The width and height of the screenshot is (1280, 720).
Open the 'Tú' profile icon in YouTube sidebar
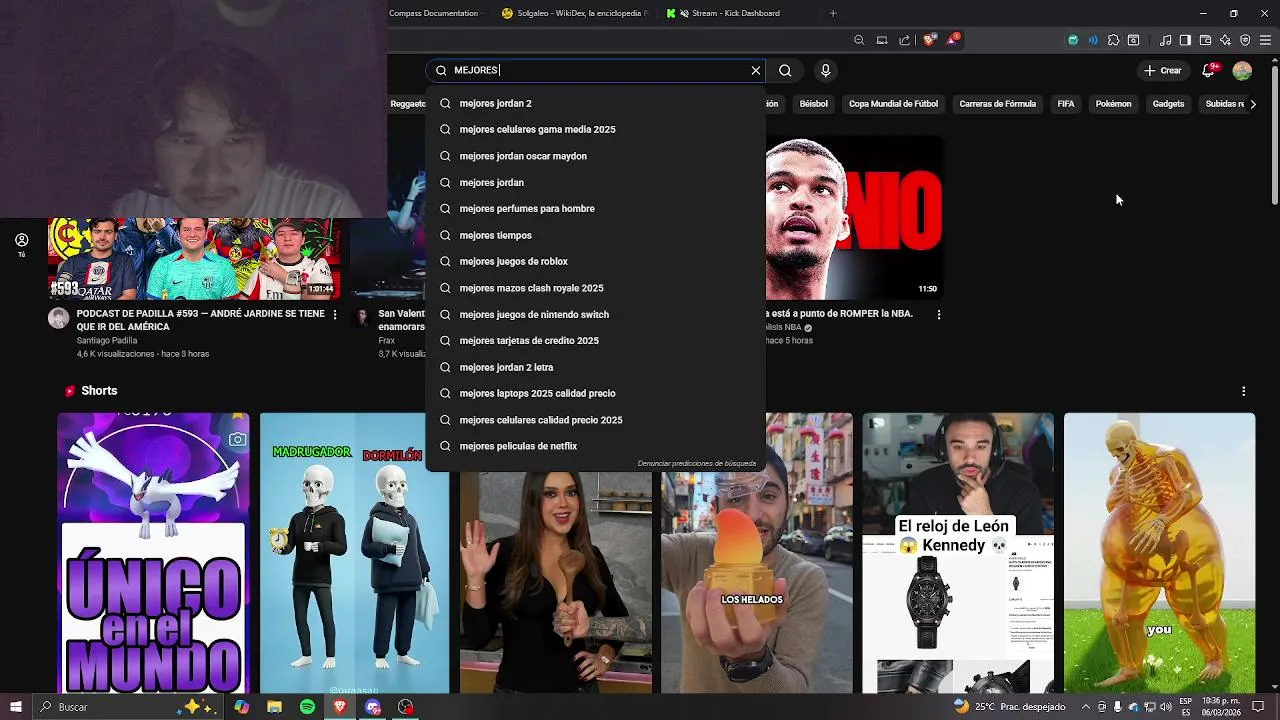[21, 245]
